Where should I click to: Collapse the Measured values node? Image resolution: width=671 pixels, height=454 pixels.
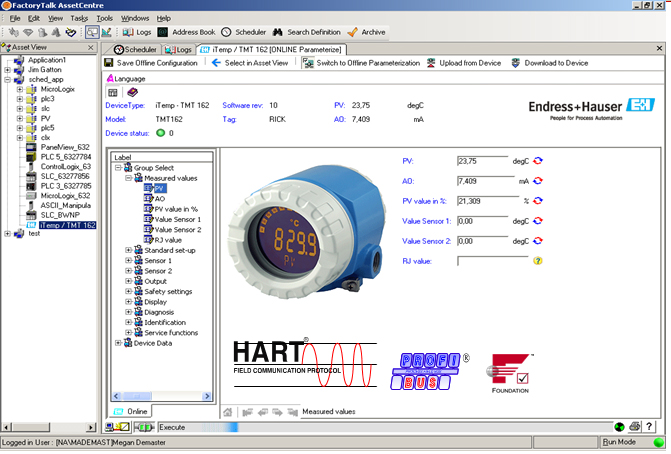[x=128, y=178]
